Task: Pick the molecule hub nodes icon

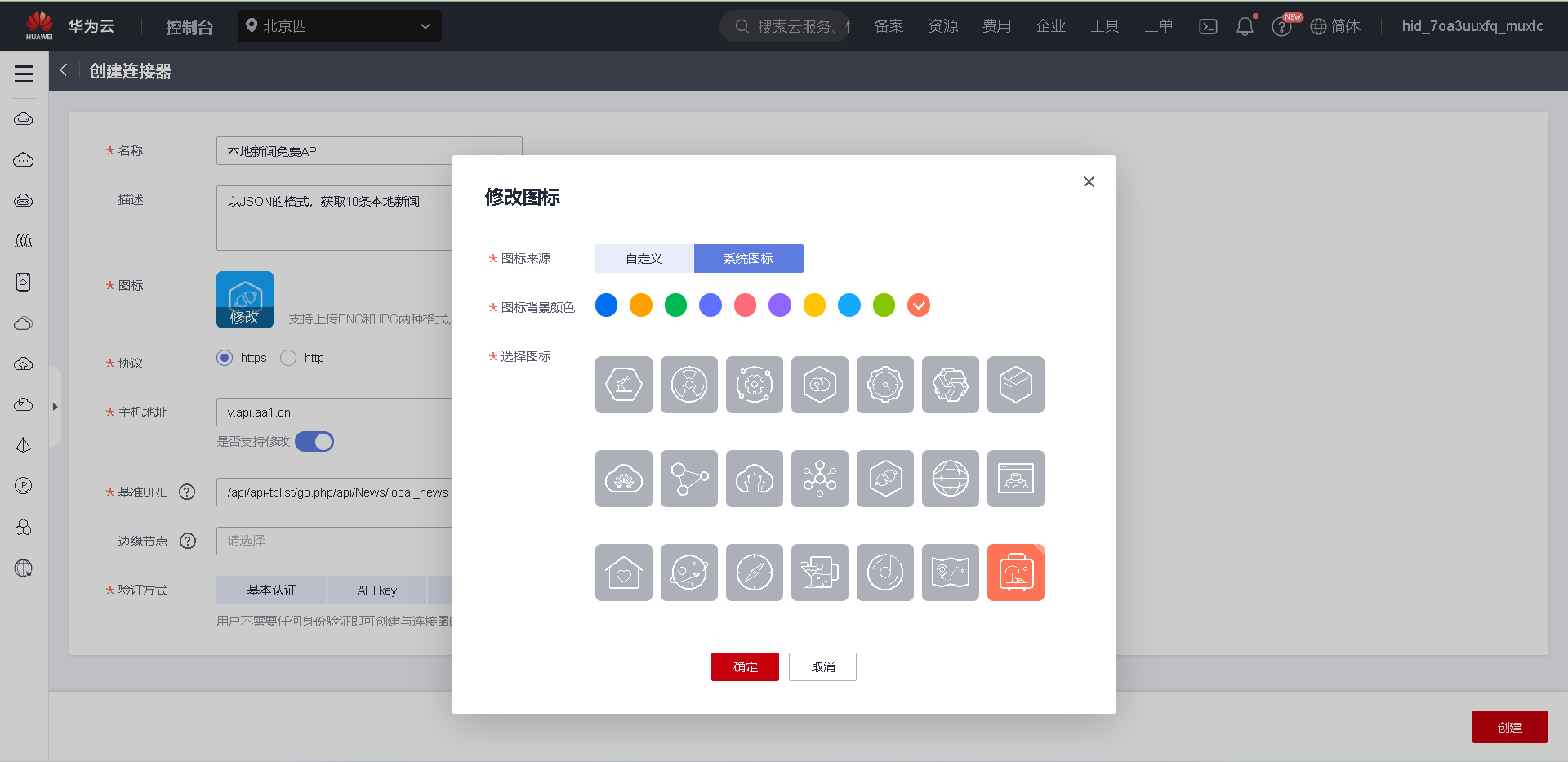Action: click(820, 479)
